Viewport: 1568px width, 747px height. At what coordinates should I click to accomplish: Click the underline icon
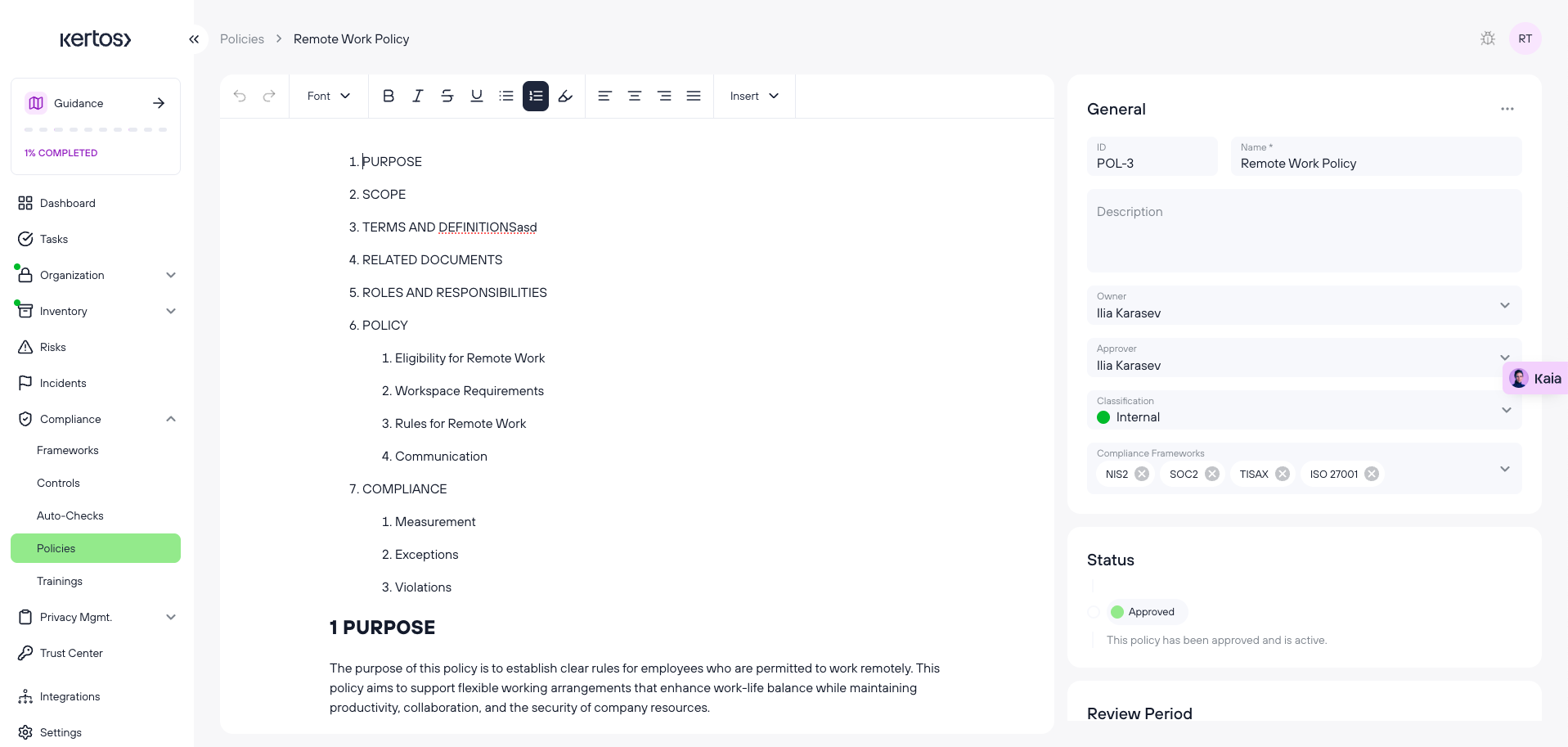coord(477,96)
